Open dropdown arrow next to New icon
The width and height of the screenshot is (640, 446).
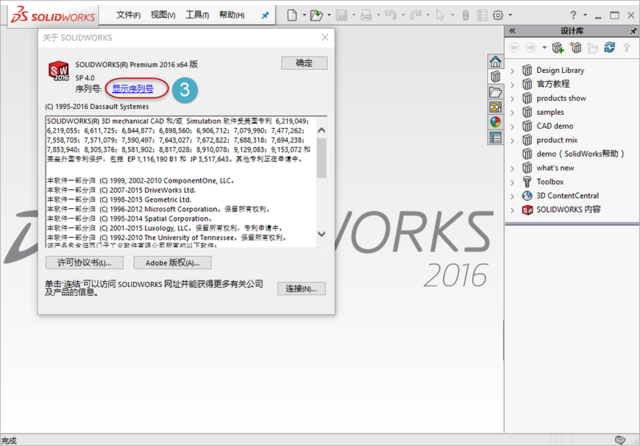coord(304,15)
